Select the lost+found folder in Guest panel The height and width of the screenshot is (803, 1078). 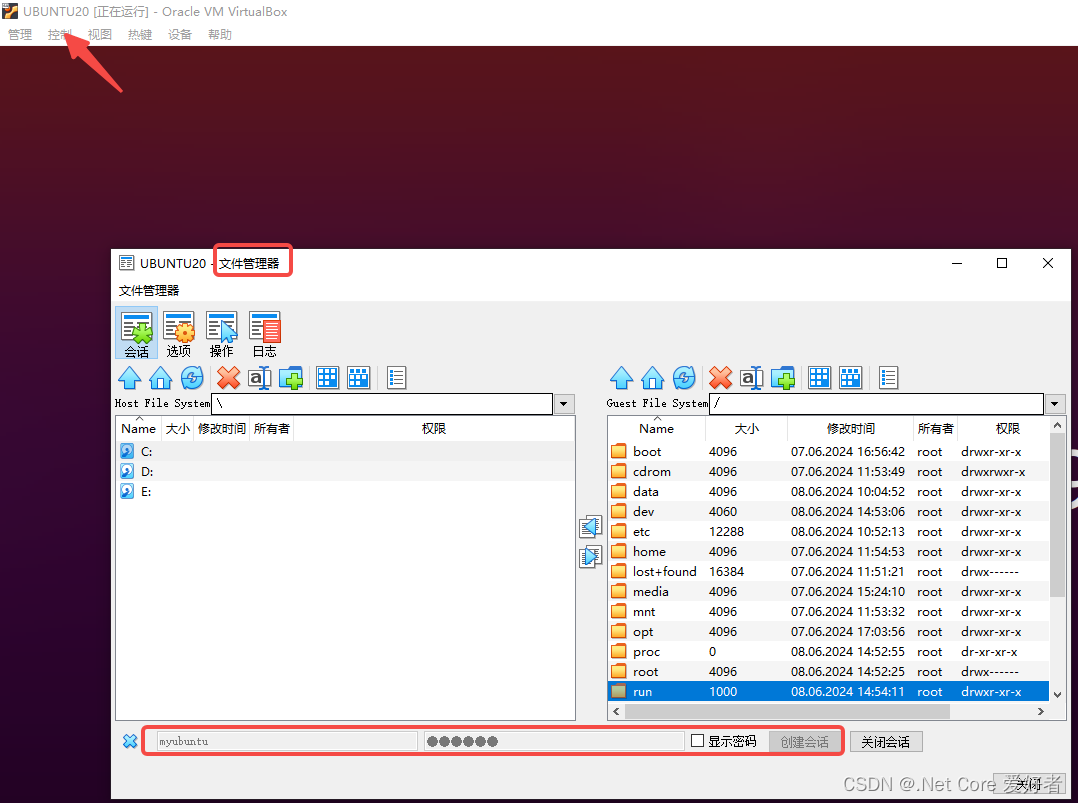[828, 571]
